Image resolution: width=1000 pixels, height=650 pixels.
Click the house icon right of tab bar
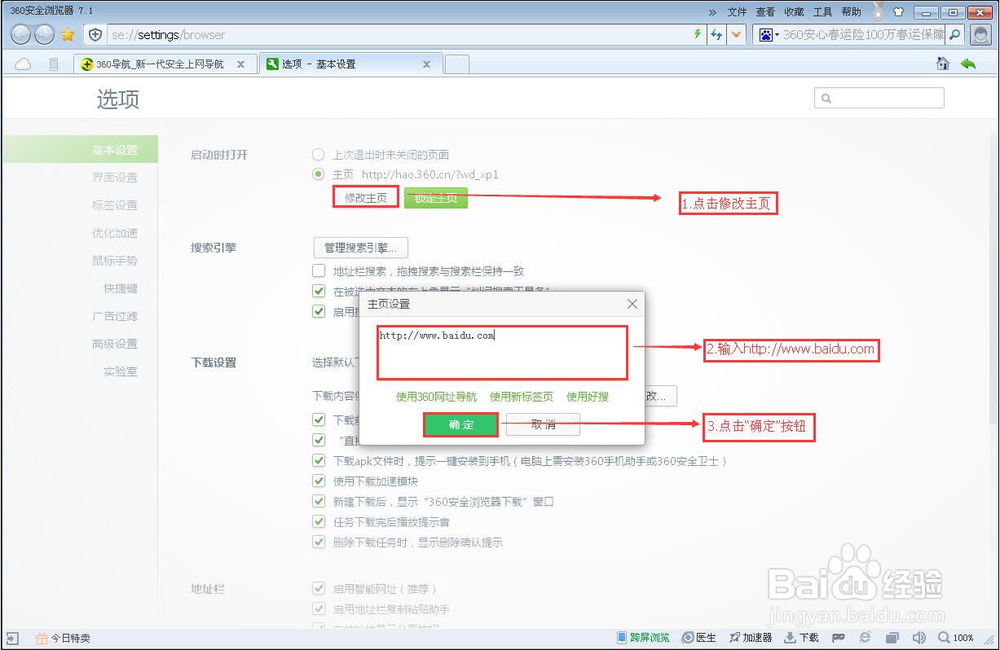[x=943, y=63]
